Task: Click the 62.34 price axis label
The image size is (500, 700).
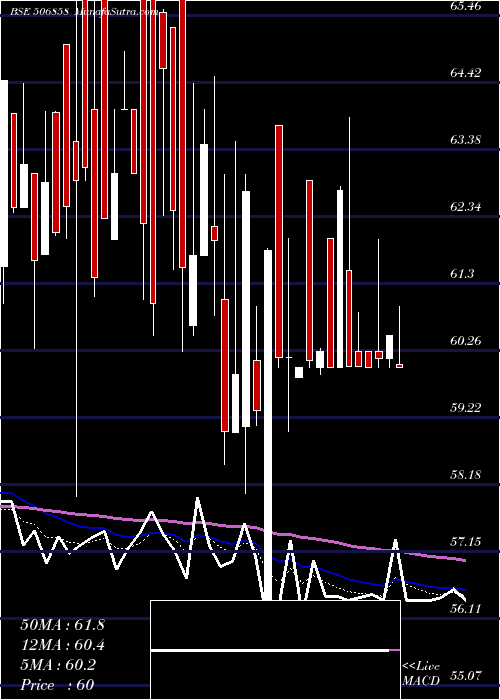Action: point(466,207)
